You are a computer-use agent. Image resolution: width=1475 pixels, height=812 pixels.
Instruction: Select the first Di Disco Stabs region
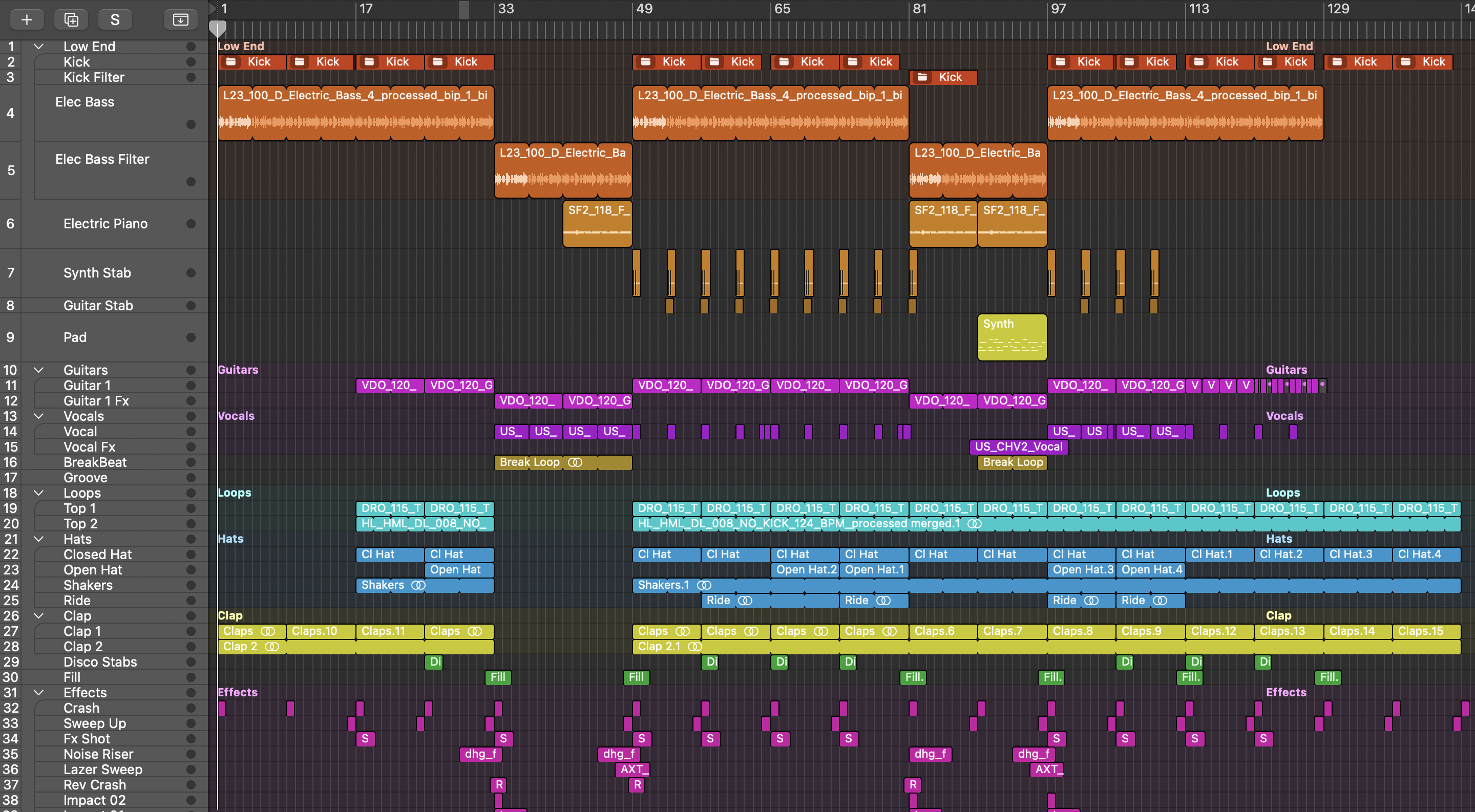(434, 662)
